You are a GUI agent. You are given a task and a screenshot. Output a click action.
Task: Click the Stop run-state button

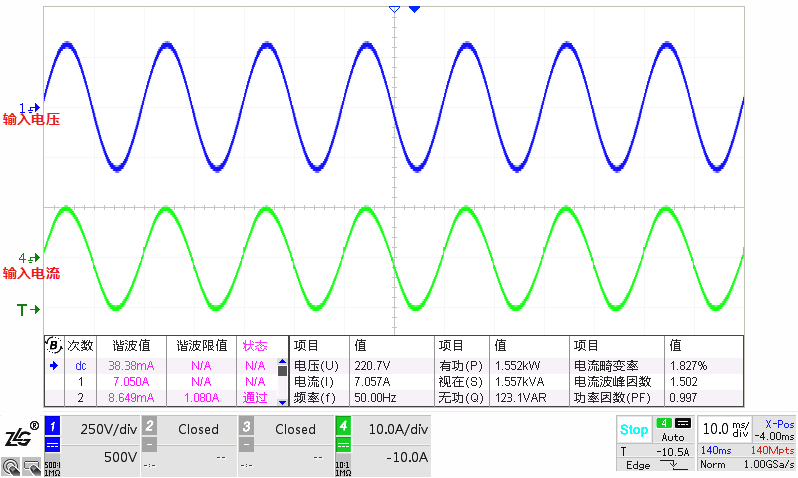click(634, 430)
